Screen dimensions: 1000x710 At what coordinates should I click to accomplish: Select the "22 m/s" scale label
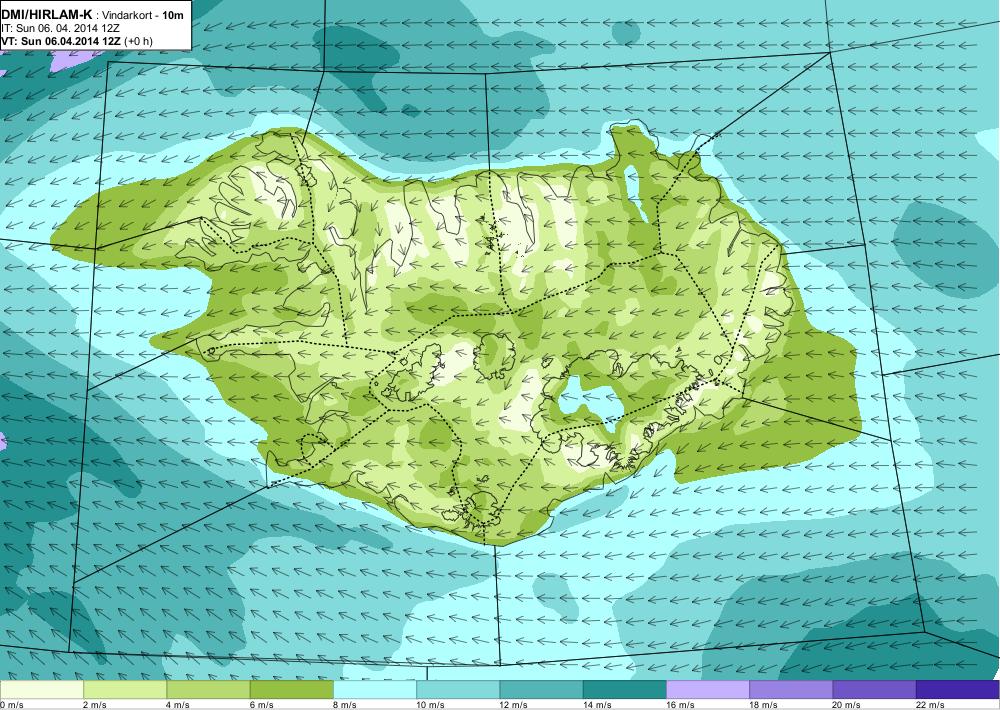(930, 705)
